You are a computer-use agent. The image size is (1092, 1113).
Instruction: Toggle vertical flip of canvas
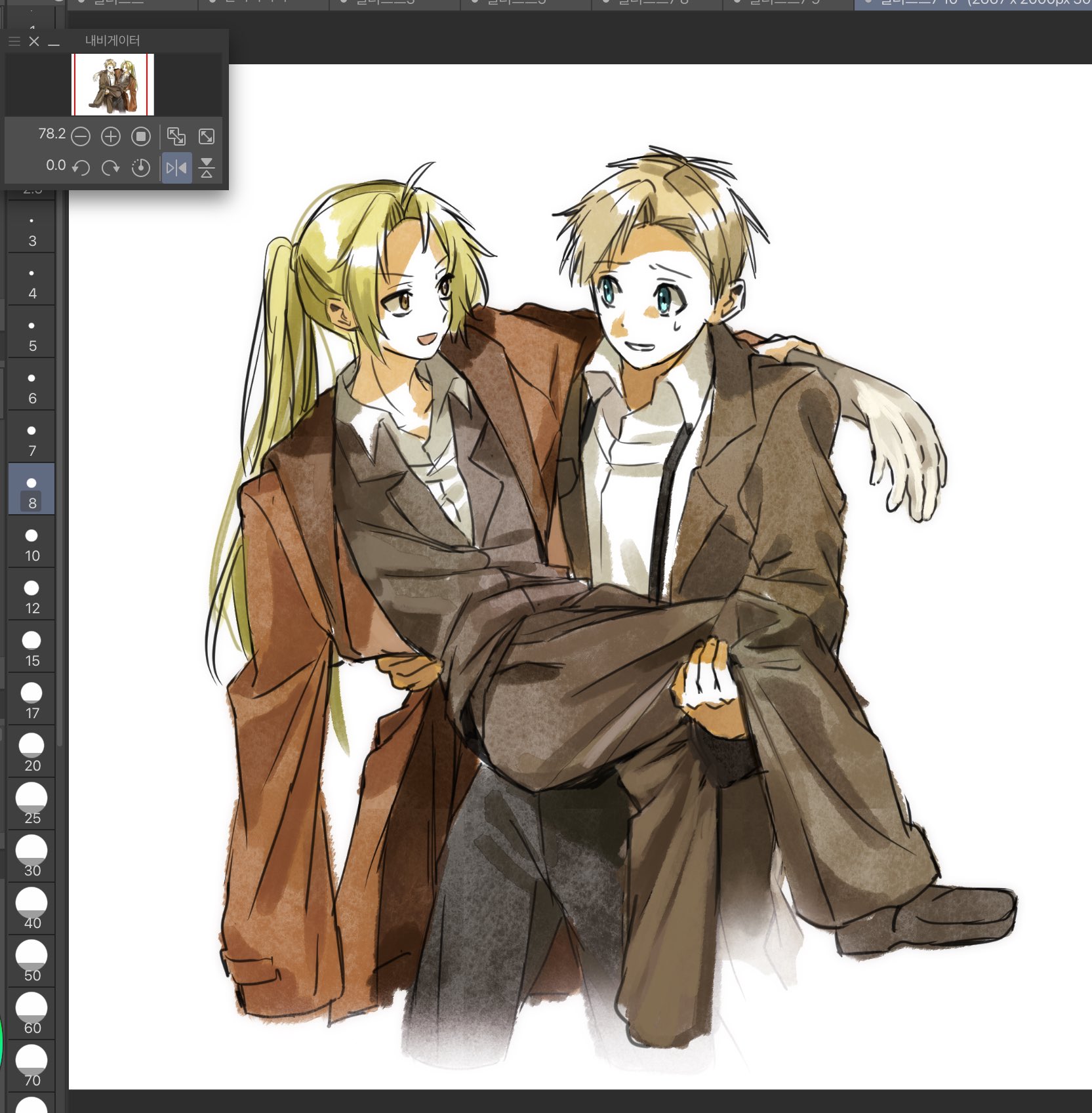pos(207,168)
